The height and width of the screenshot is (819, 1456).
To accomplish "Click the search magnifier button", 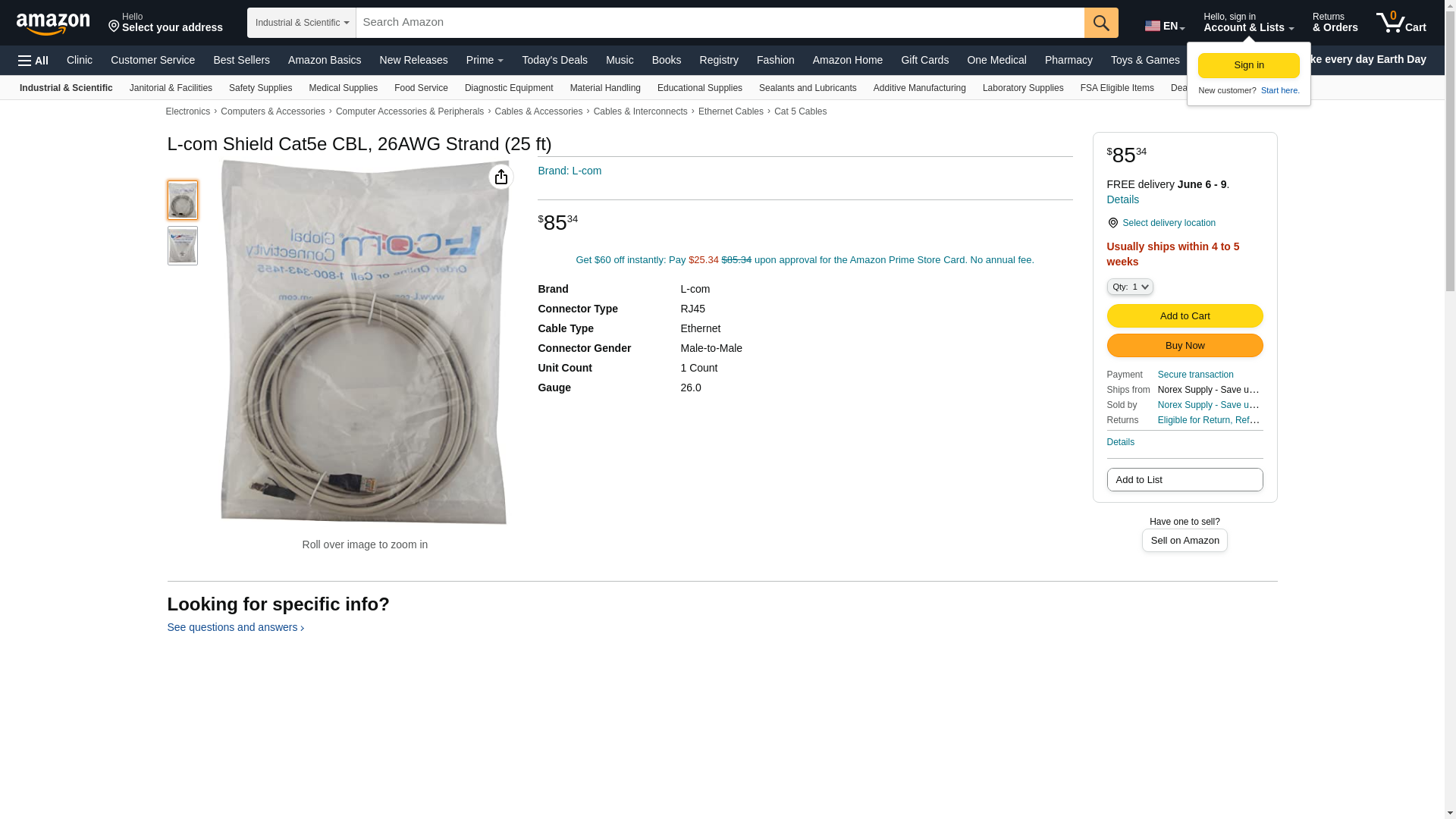I will tap(1101, 23).
